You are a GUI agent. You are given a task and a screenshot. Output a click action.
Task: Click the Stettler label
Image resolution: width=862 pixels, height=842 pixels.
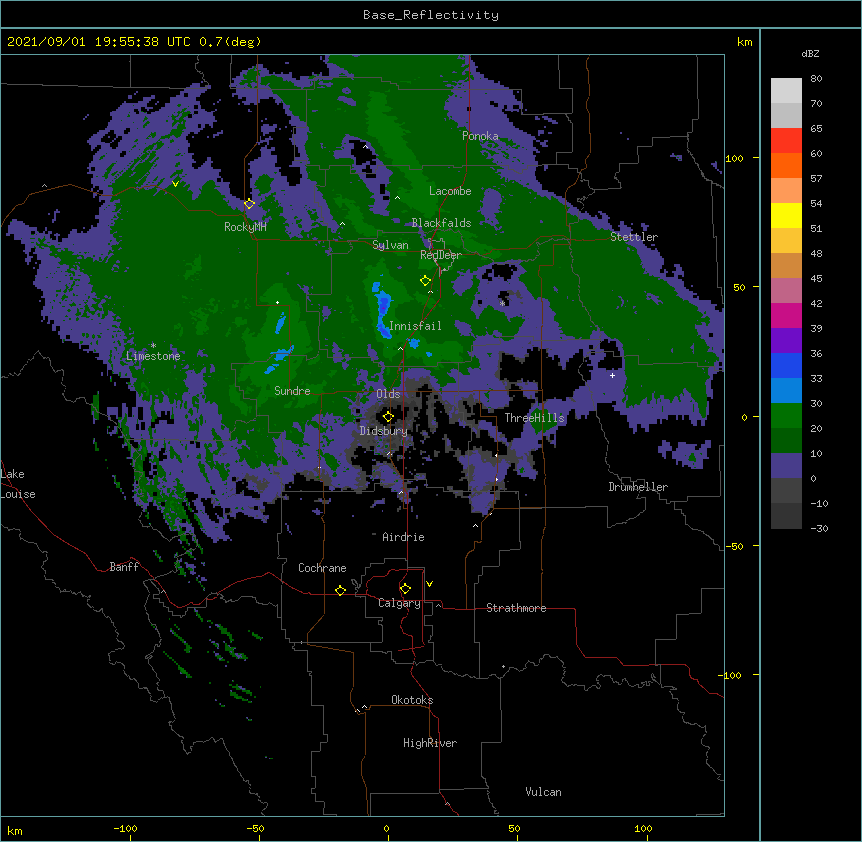pos(634,237)
